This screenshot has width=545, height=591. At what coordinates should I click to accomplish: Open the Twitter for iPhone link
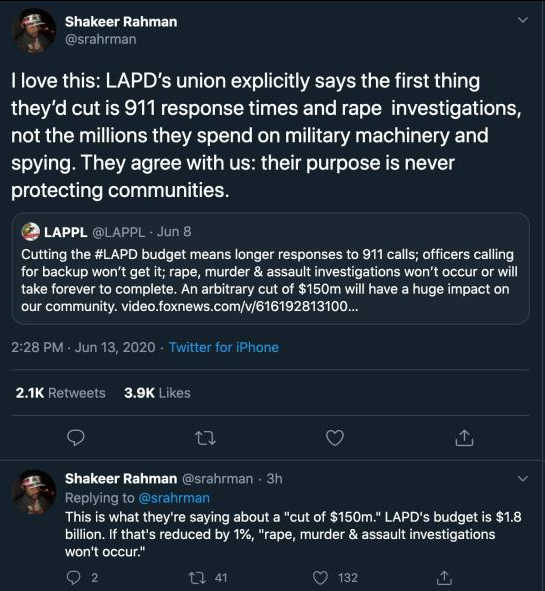(x=224, y=347)
